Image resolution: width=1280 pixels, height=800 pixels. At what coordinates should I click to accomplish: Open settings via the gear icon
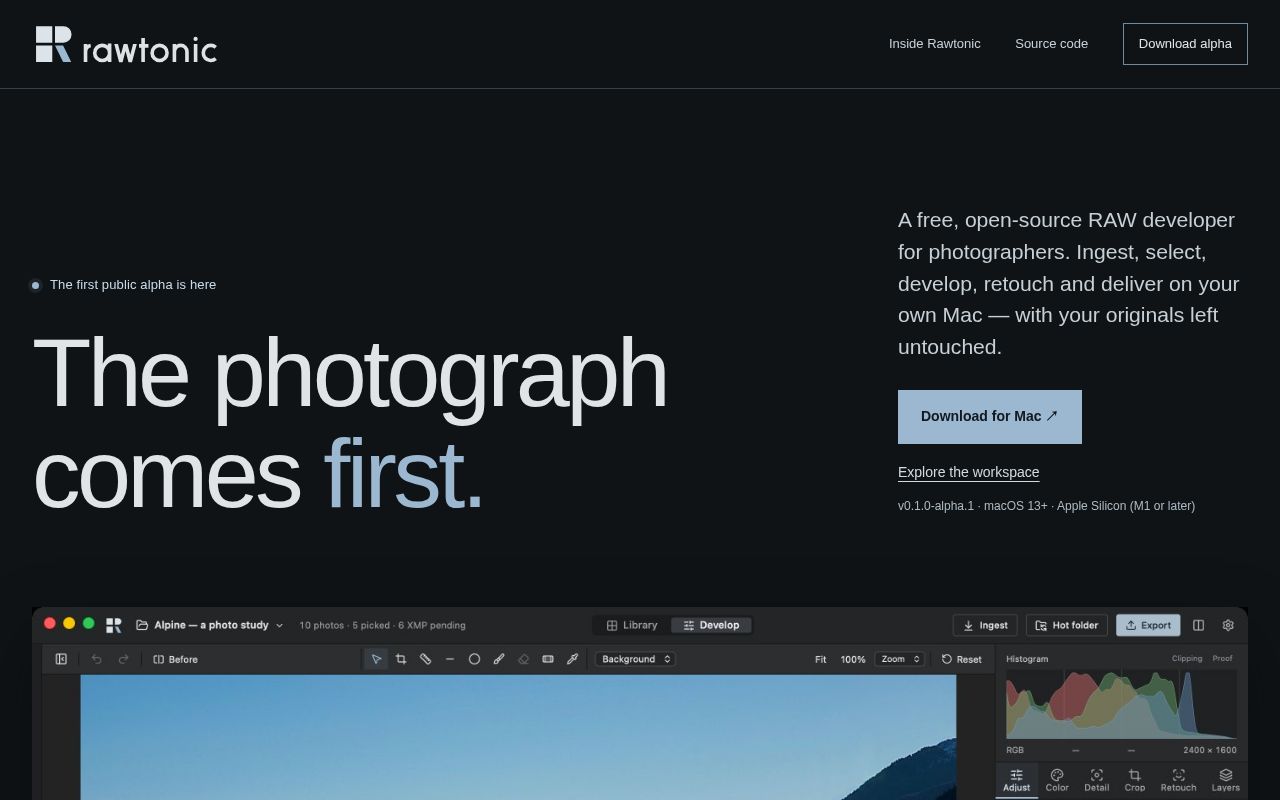[x=1228, y=625]
